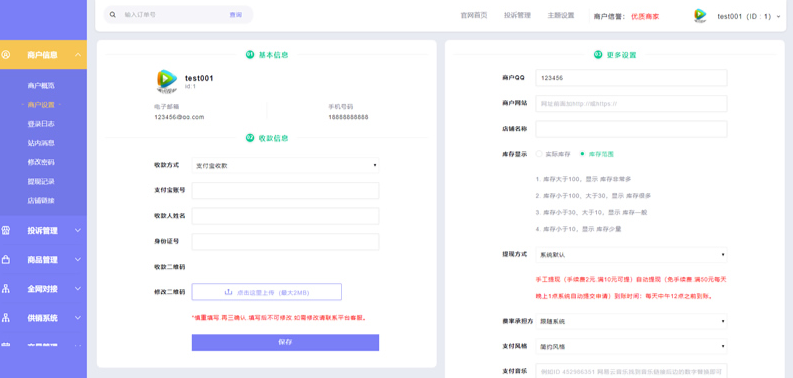
Task: Collapse 商户信息 section via its chevron
Action: [x=77, y=55]
